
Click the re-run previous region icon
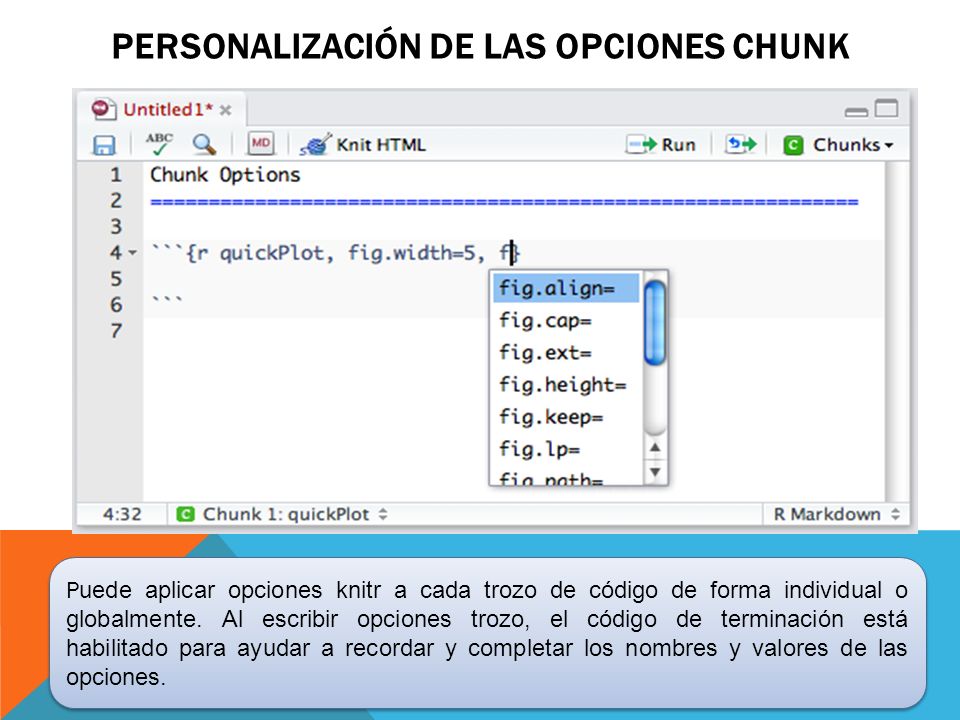(x=740, y=144)
